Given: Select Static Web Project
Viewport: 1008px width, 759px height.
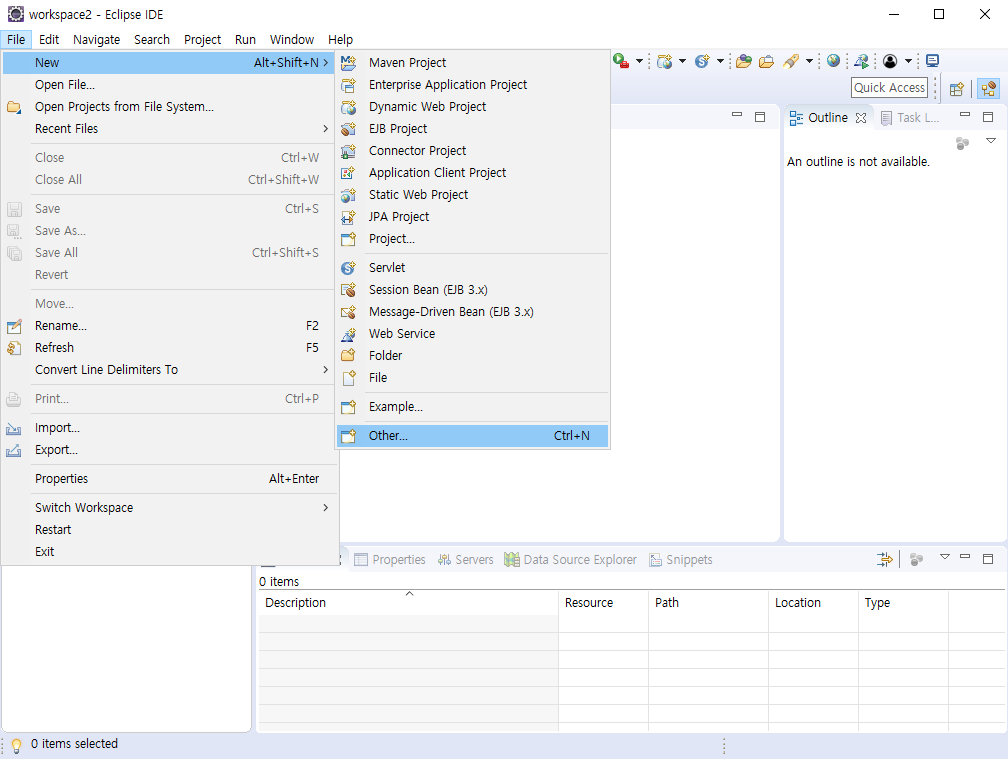Looking at the screenshot, I should 472,195.
